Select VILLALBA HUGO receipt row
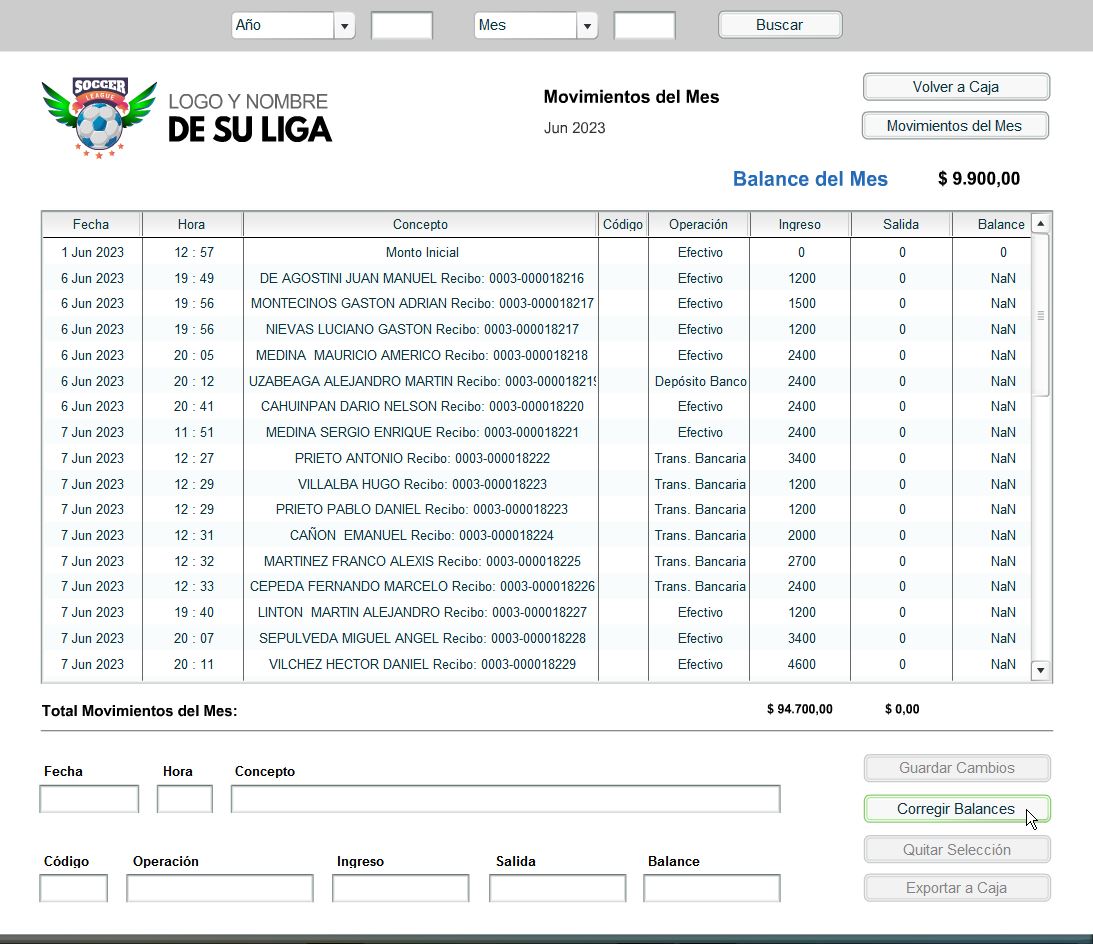 (x=536, y=484)
